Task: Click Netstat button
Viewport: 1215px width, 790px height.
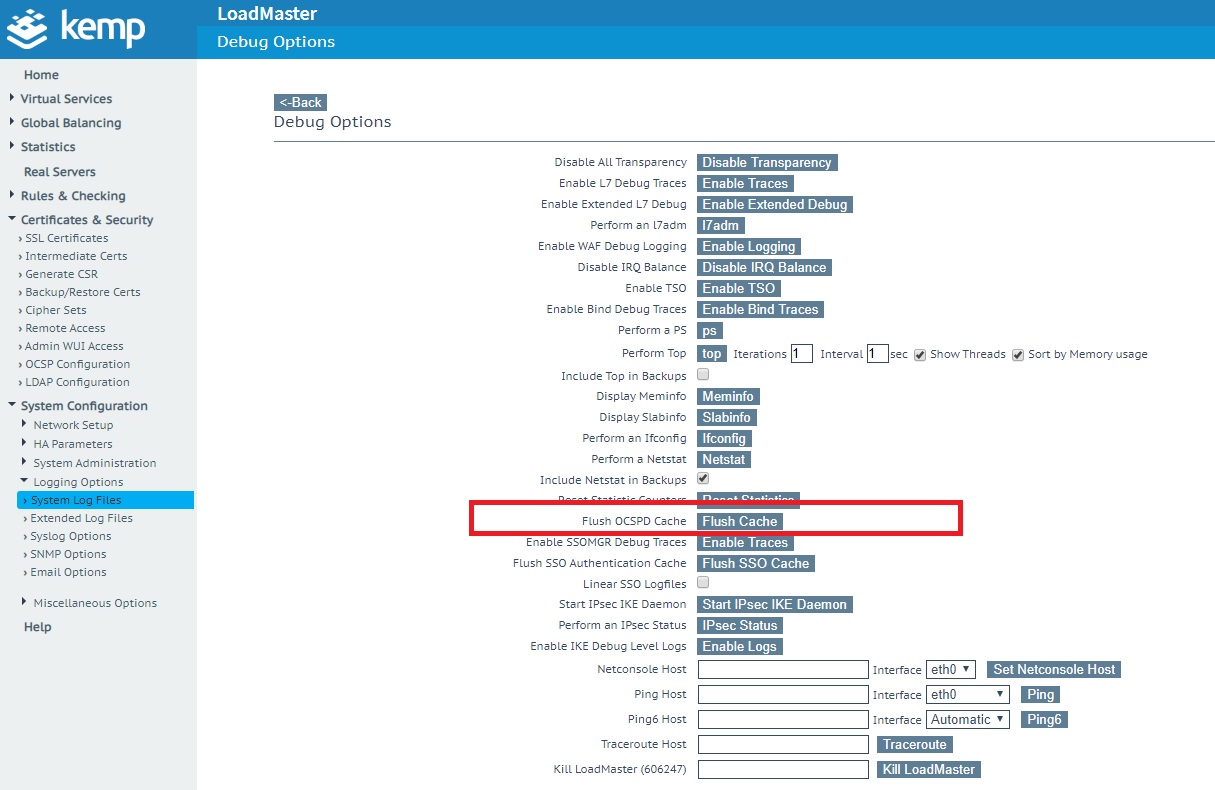Action: 724,459
